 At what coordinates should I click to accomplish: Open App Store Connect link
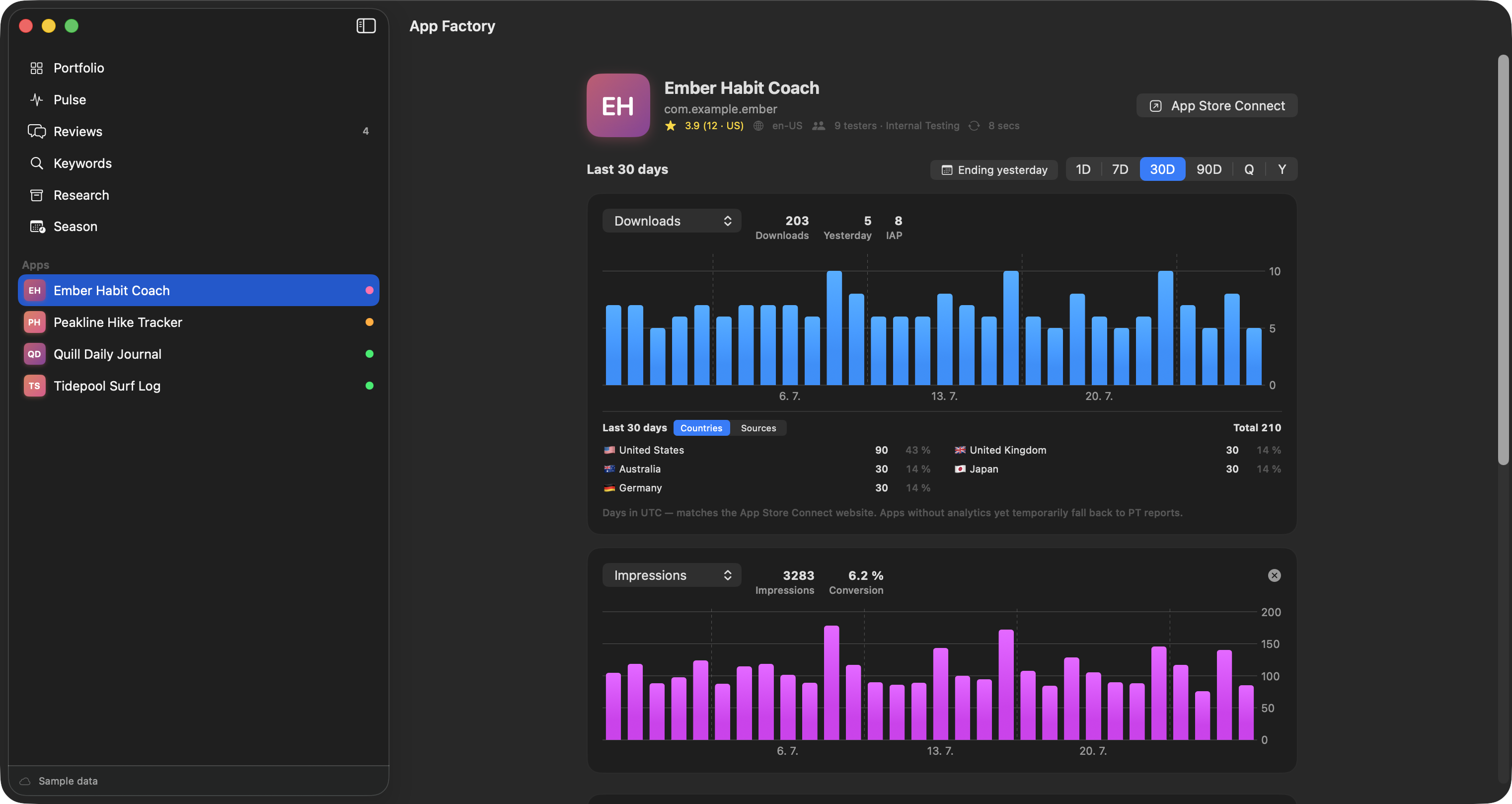coord(1217,106)
